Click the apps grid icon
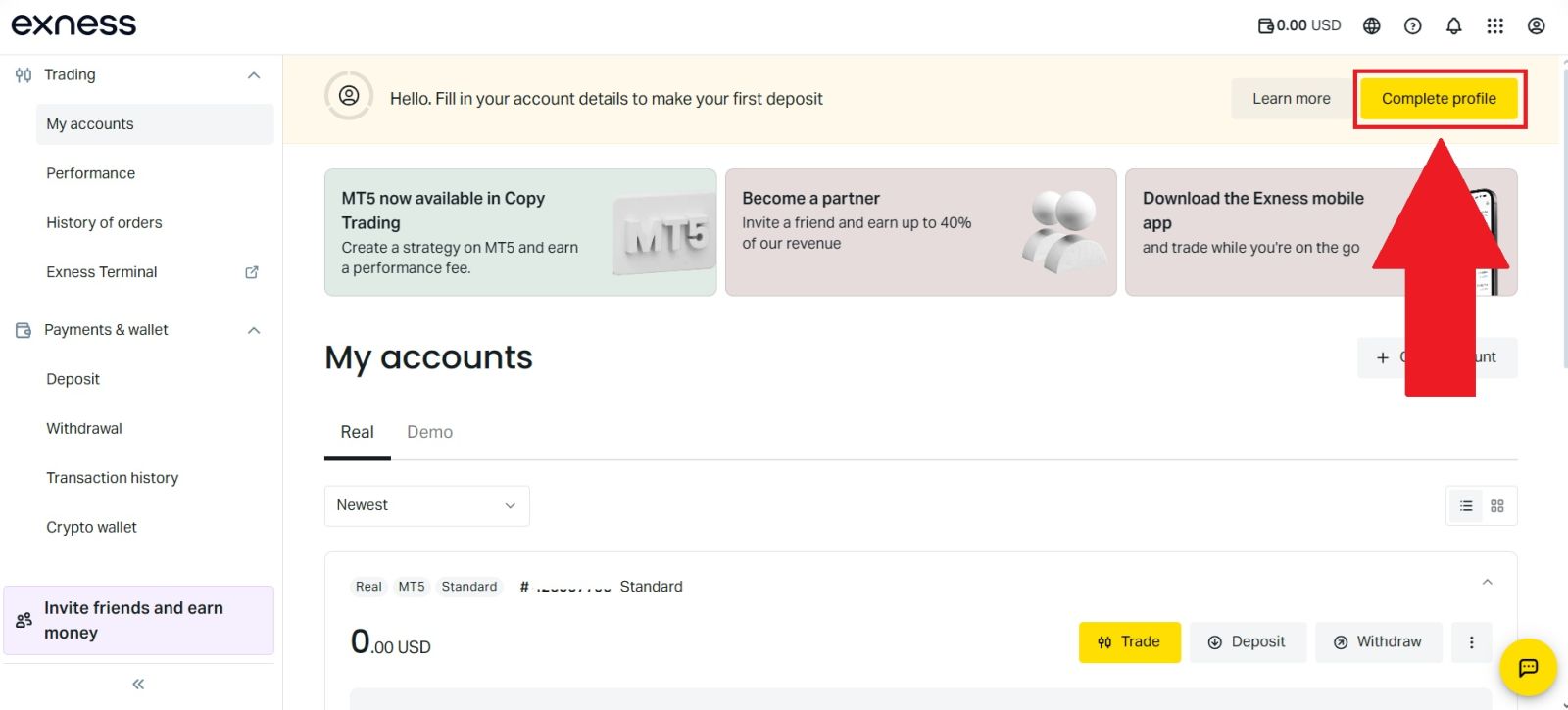 click(x=1495, y=25)
